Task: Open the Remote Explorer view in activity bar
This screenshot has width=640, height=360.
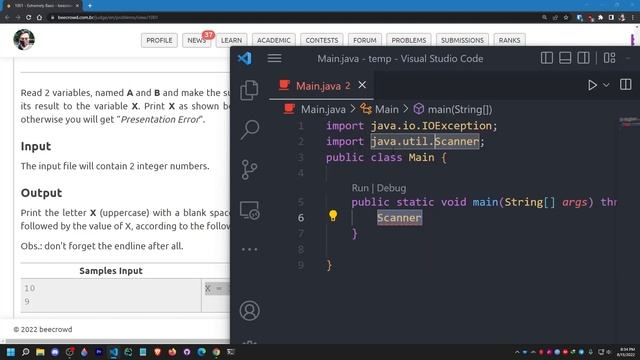Action: [x=249, y=210]
